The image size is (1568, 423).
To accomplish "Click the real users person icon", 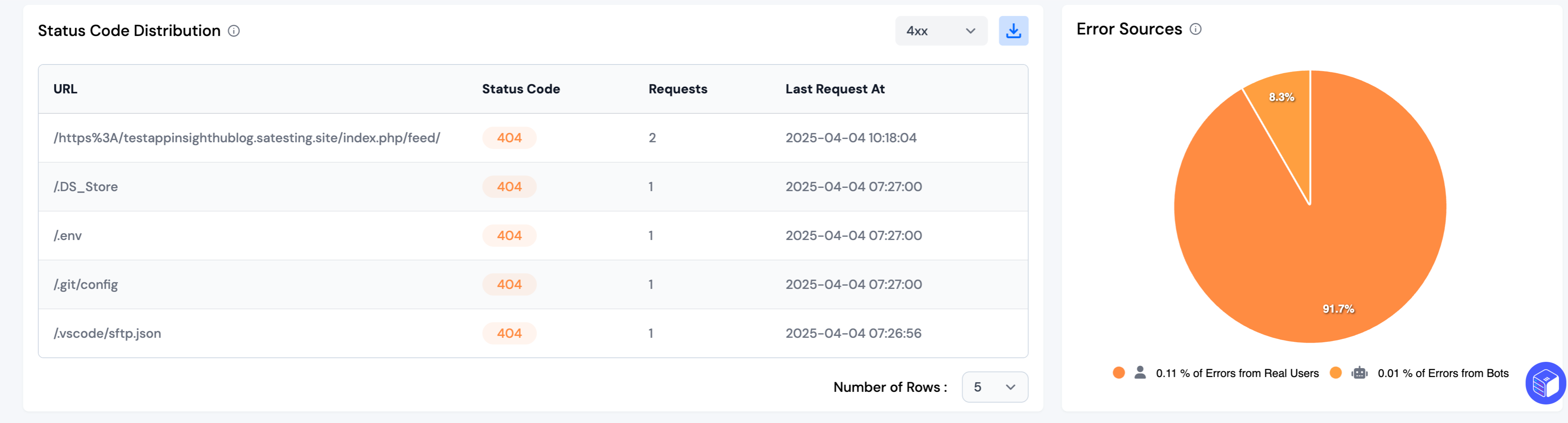I will tap(1140, 372).
